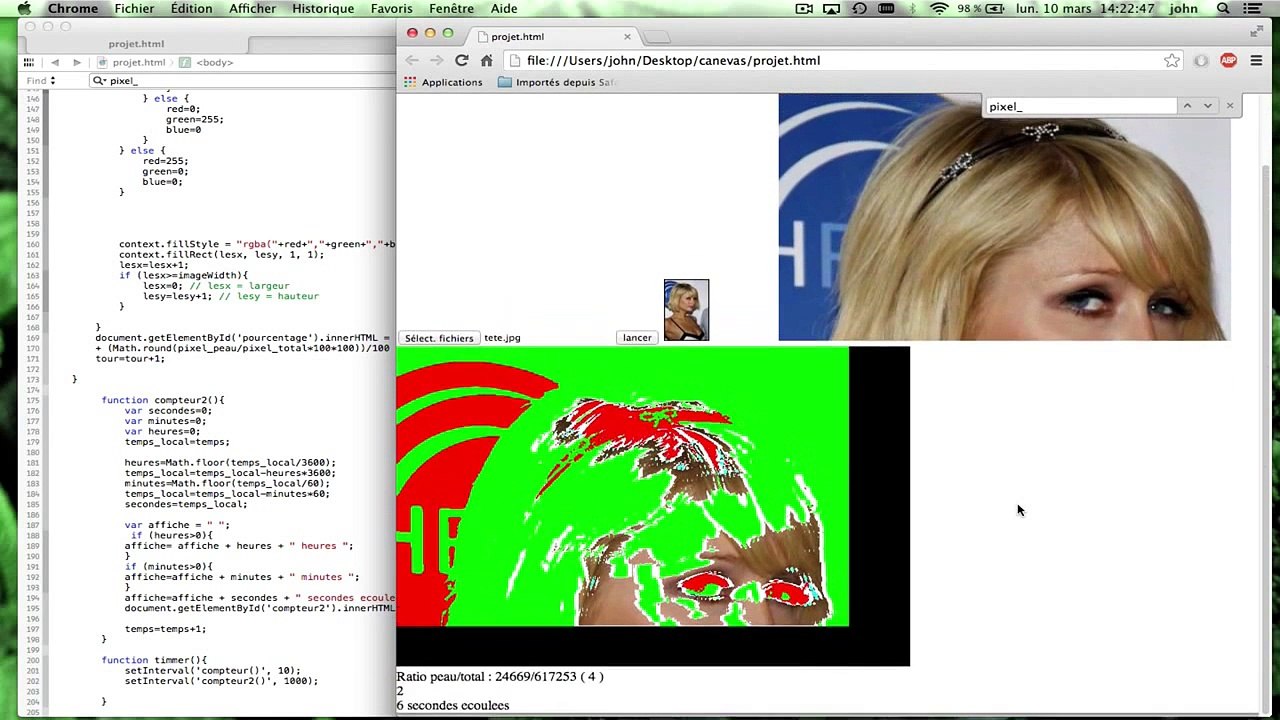Screen dimensions: 1280x720
Task: Go forward in Chrome history
Action: [437, 61]
